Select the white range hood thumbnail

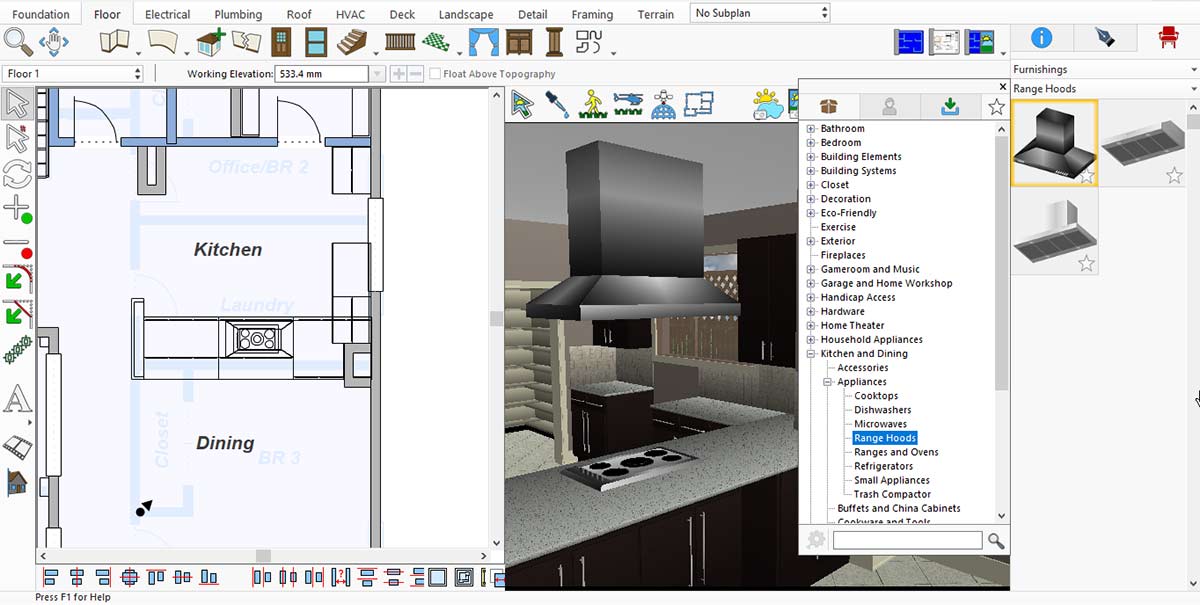[x=1054, y=231]
